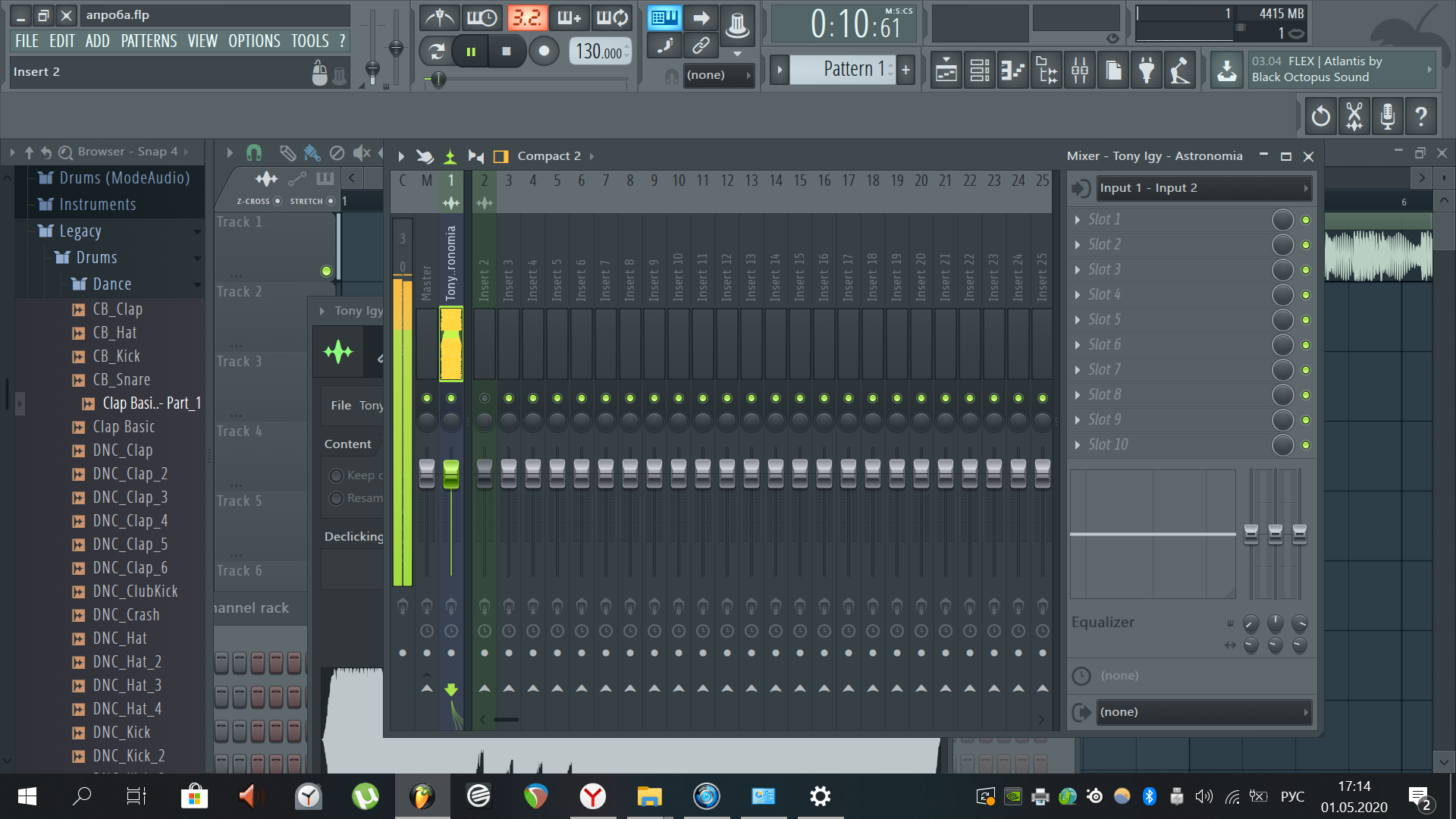
Task: Open the Input 1 - Input 2 dropdown
Action: pos(1203,188)
